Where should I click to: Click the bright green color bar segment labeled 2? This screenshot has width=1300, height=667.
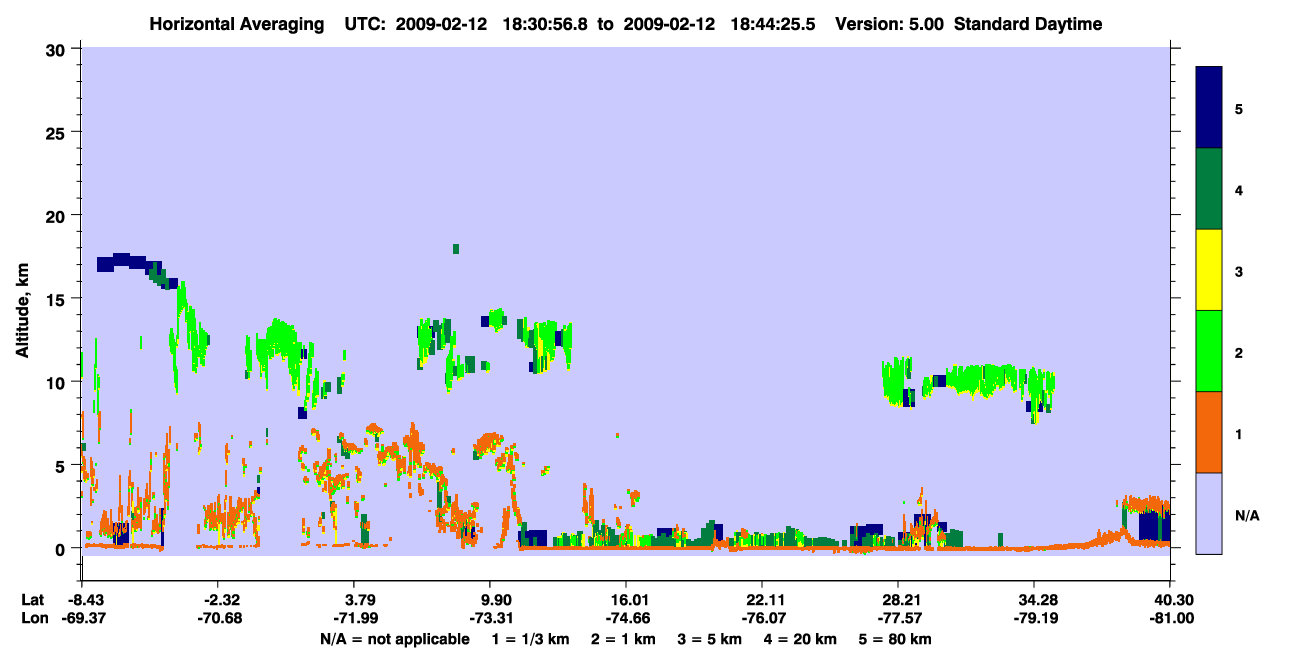(x=1209, y=351)
